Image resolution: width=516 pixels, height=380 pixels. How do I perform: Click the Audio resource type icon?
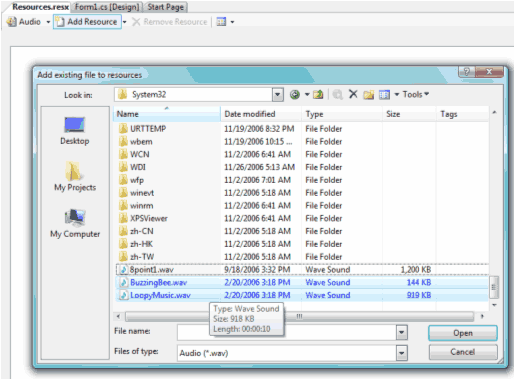(x=12, y=22)
